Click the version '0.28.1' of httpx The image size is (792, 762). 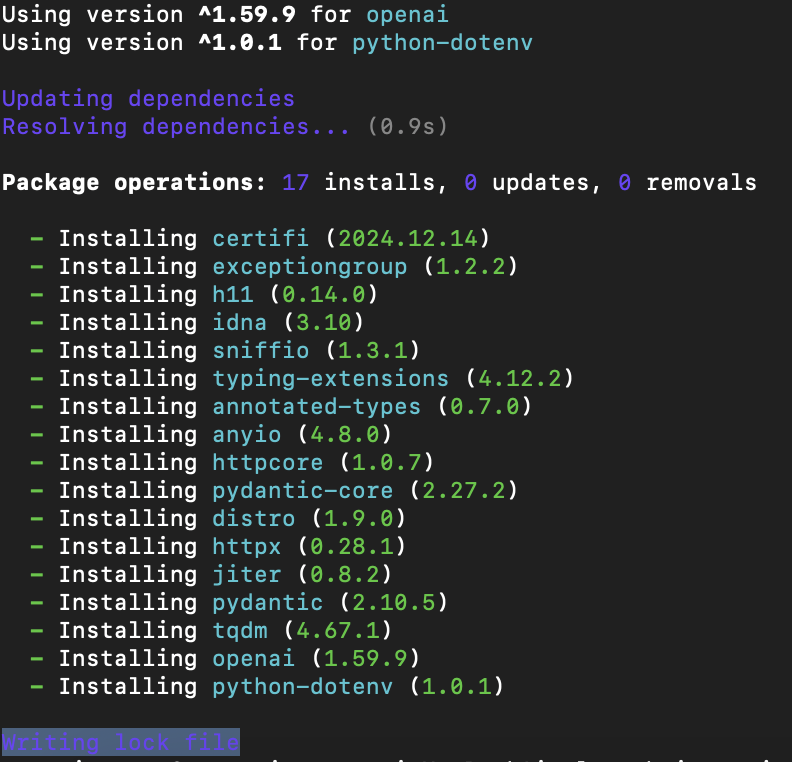click(x=352, y=547)
